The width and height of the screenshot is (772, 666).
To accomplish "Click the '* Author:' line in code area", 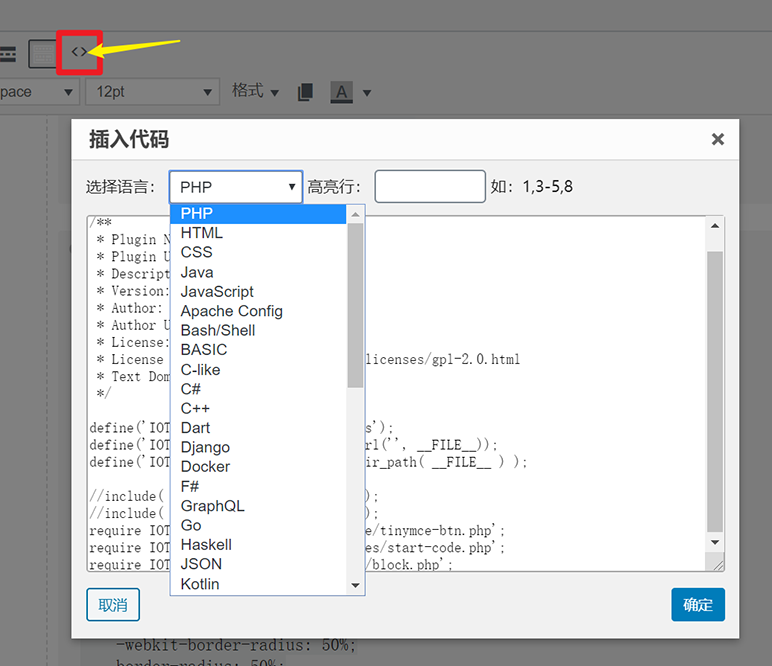I will (129, 308).
